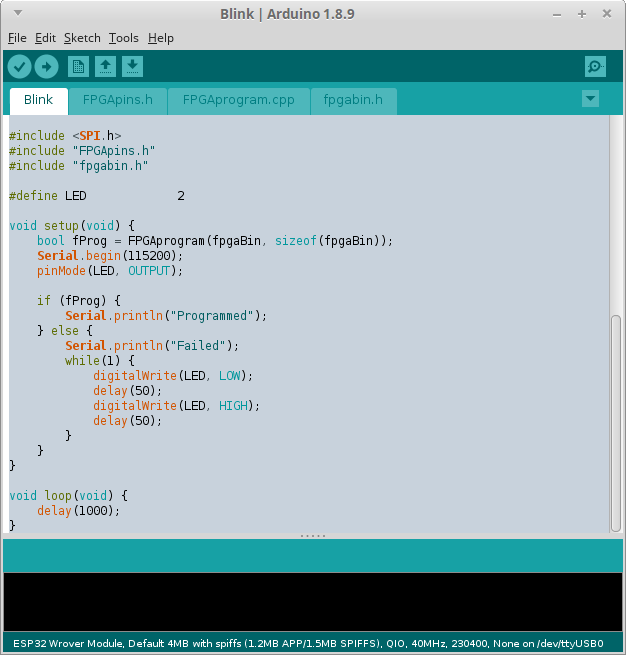Close the Arduino window
The image size is (626, 655).
[607, 14]
